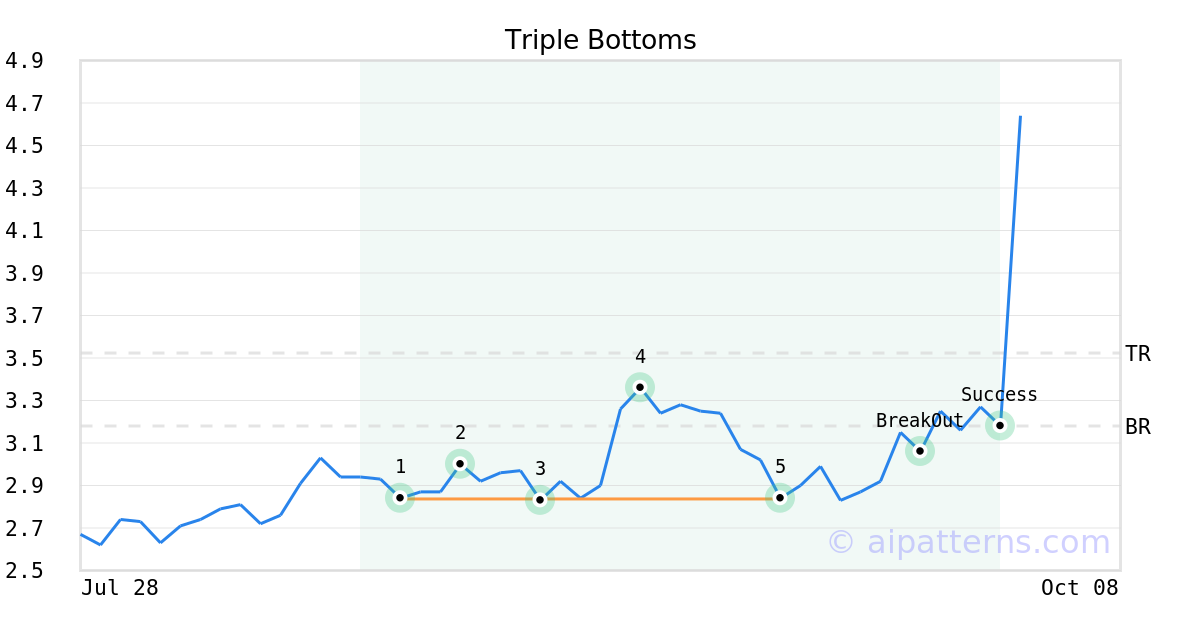Click the 4.9 y-axis price label
This screenshot has height=630, width=1200.
pyautogui.click(x=24, y=61)
